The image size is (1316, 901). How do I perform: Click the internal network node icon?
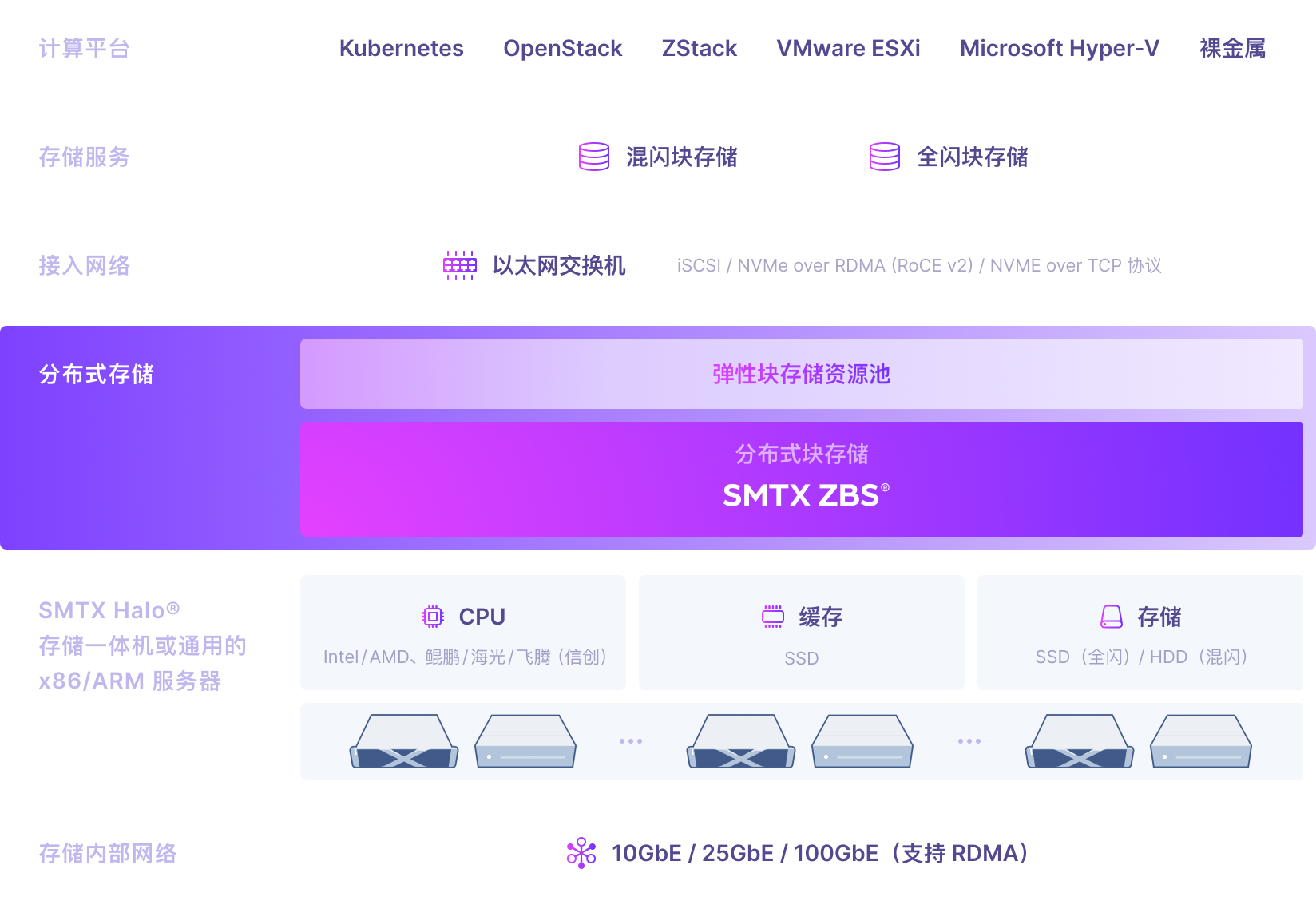pos(581,853)
